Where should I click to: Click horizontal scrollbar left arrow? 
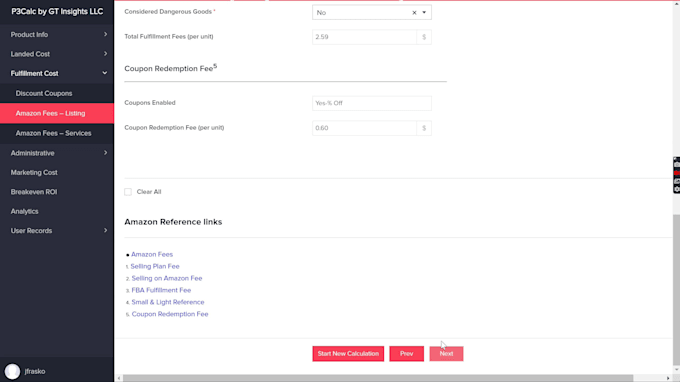click(119, 378)
